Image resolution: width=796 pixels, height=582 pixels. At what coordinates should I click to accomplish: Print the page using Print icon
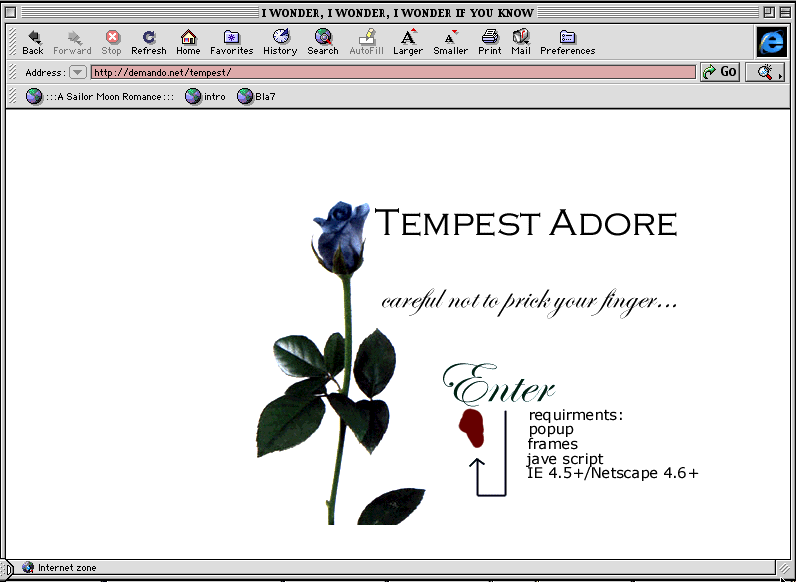click(x=490, y=37)
